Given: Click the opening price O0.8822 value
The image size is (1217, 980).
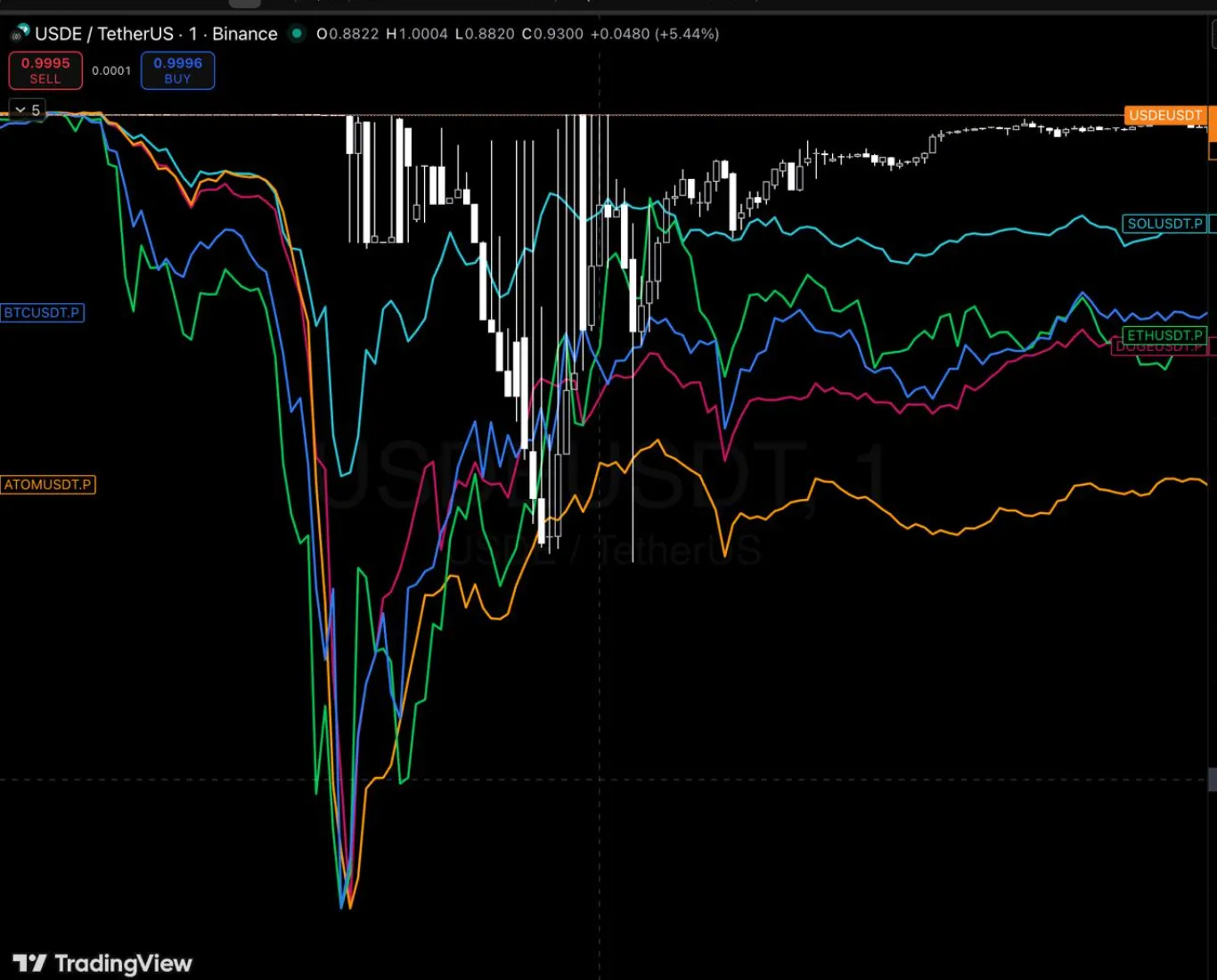Looking at the screenshot, I should tap(347, 34).
